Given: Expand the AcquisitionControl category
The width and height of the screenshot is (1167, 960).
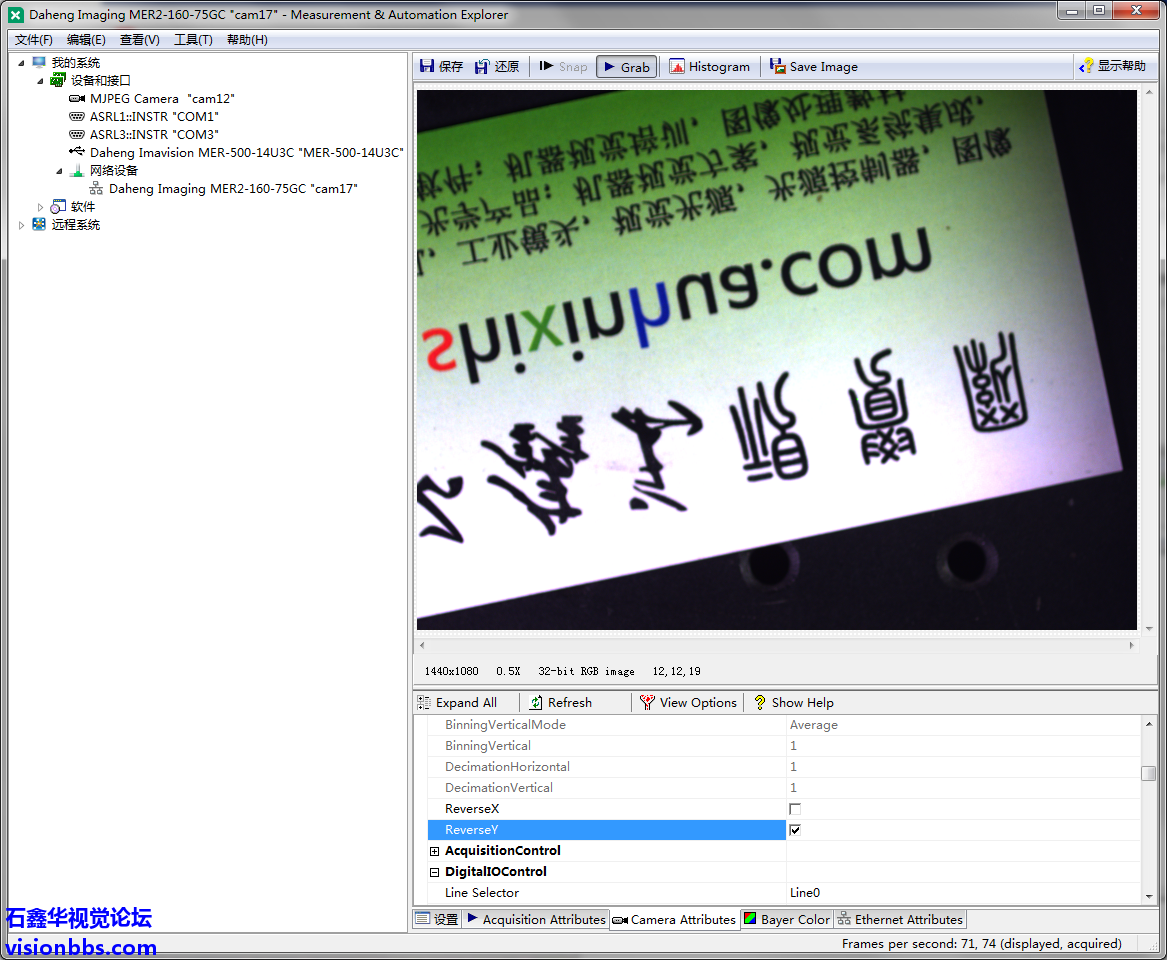Looking at the screenshot, I should point(434,851).
